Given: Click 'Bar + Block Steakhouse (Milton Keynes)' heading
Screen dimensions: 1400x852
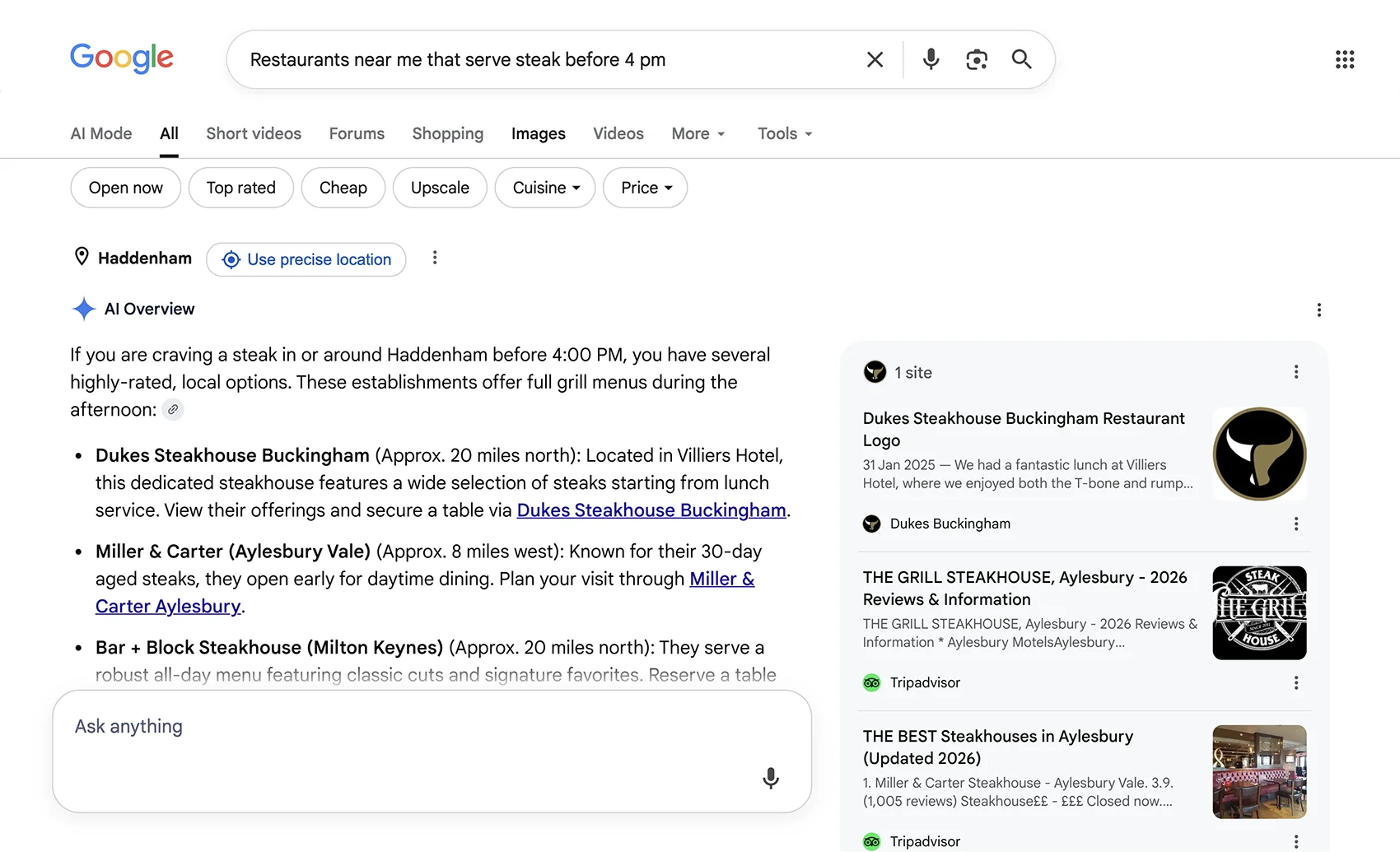Looking at the screenshot, I should [269, 648].
